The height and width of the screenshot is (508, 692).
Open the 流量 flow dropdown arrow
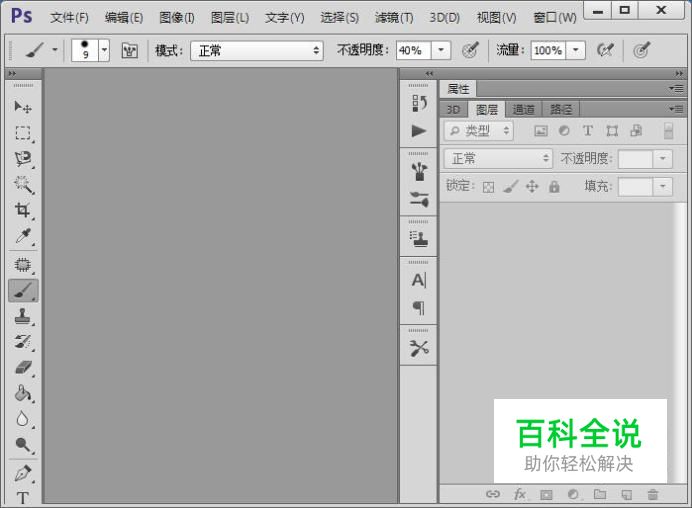coord(575,50)
